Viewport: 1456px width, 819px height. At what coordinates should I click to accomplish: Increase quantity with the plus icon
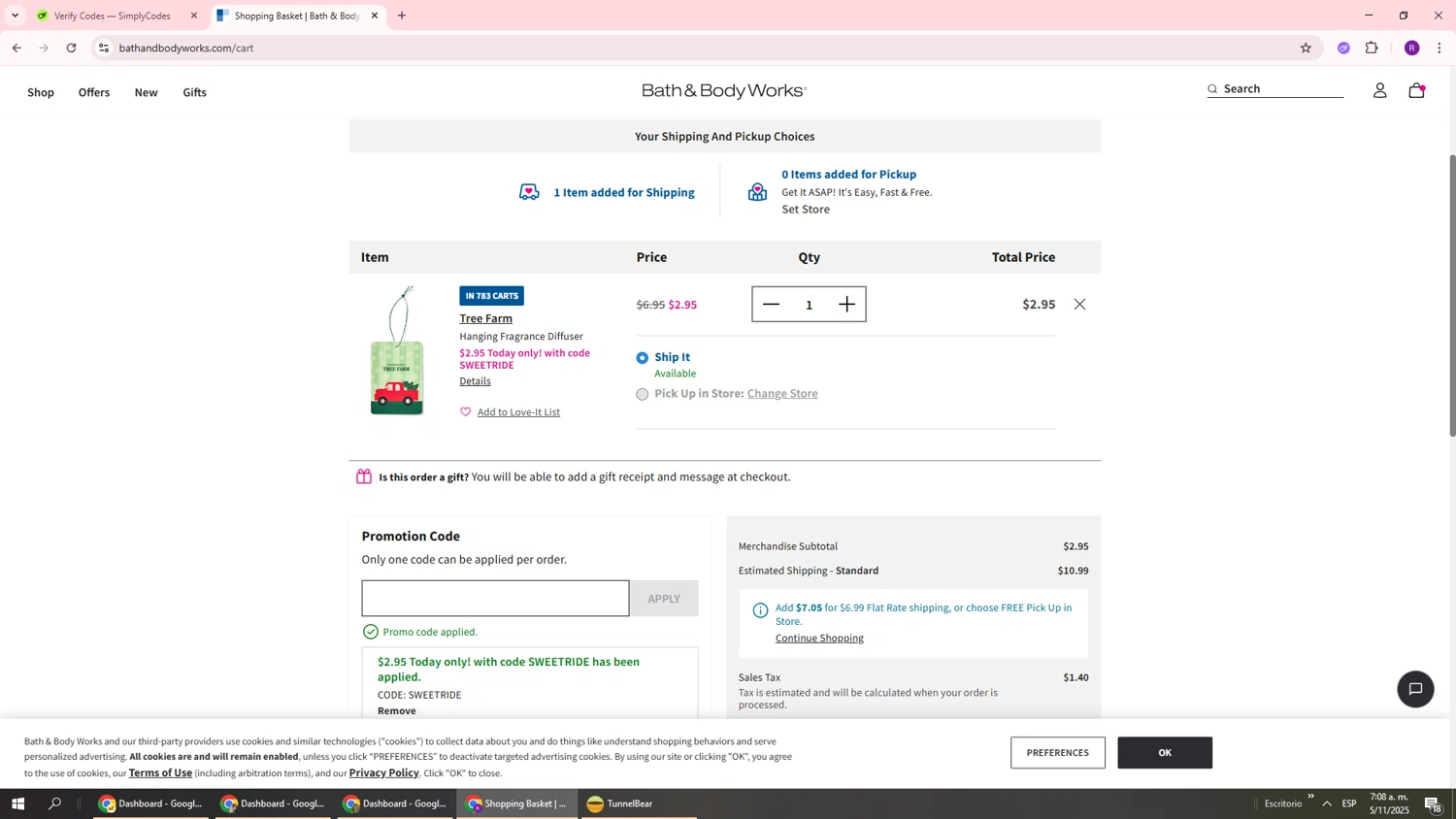(846, 305)
